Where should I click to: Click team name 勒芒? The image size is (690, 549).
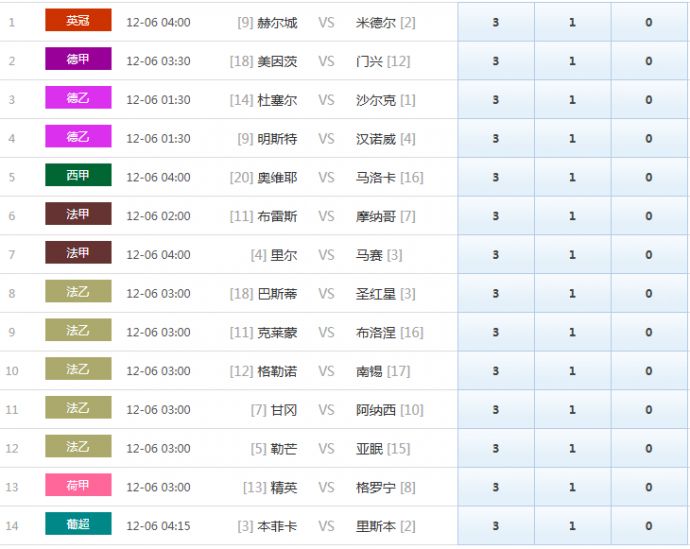click(x=284, y=449)
